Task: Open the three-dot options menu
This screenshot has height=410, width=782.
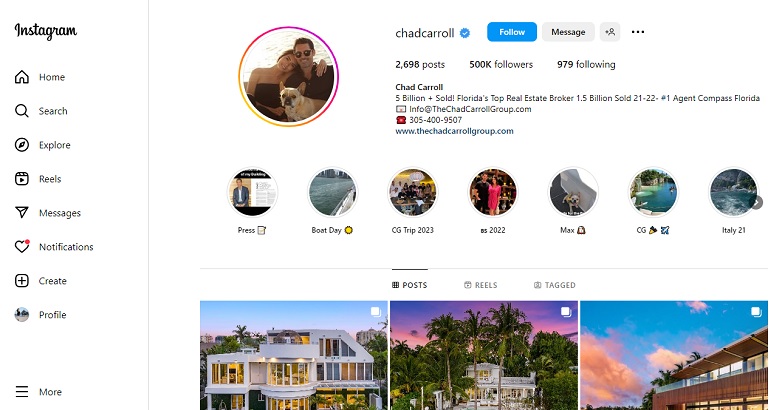Action: coord(638,32)
